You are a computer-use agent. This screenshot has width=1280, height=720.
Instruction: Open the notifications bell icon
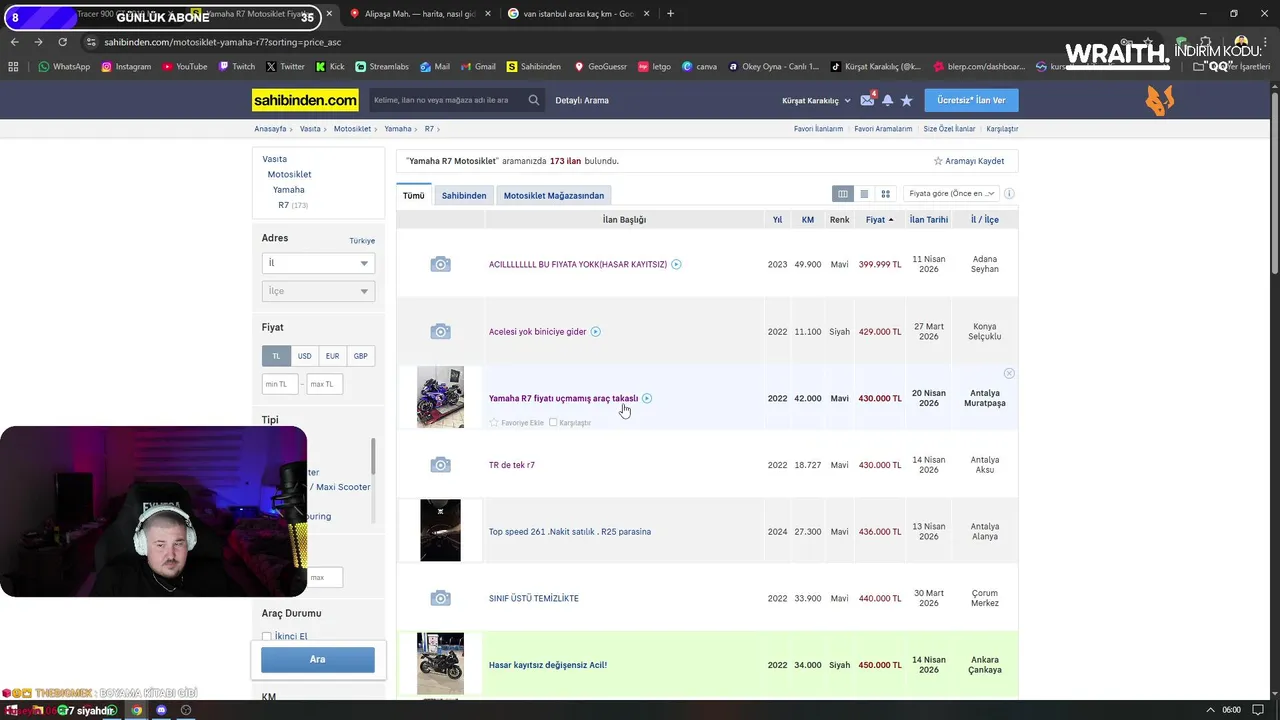[x=887, y=100]
